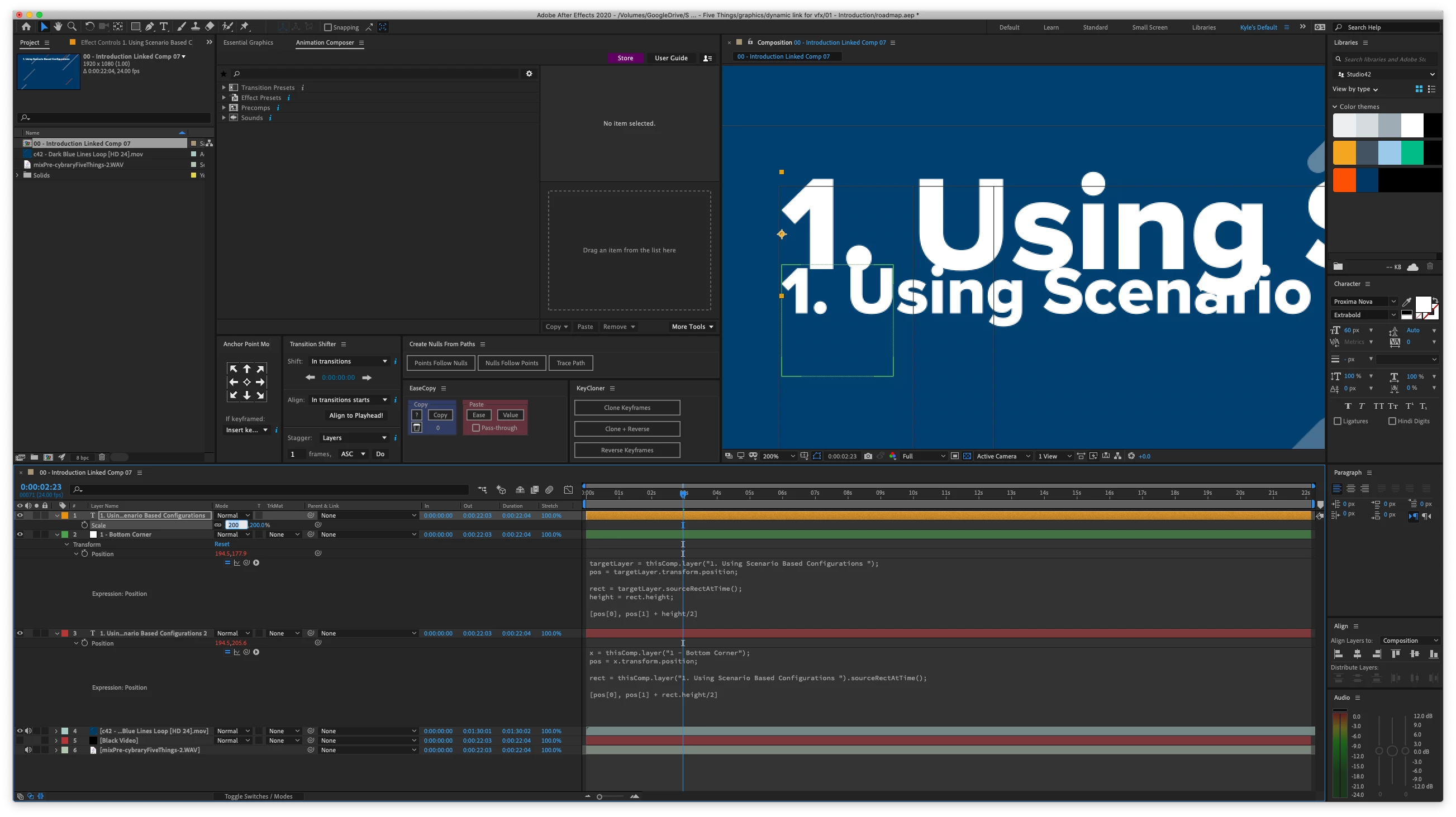Open the Proxima Nova font dropdown
Image resolution: width=1456 pixels, height=817 pixels.
click(1393, 302)
